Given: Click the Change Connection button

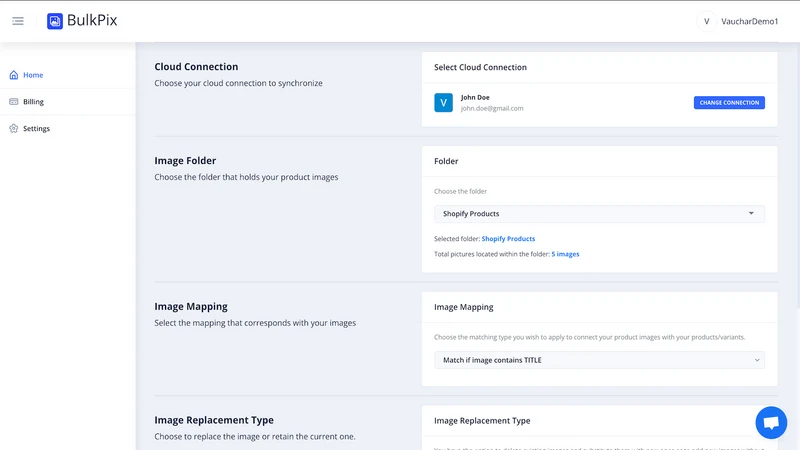Looking at the screenshot, I should tap(729, 103).
